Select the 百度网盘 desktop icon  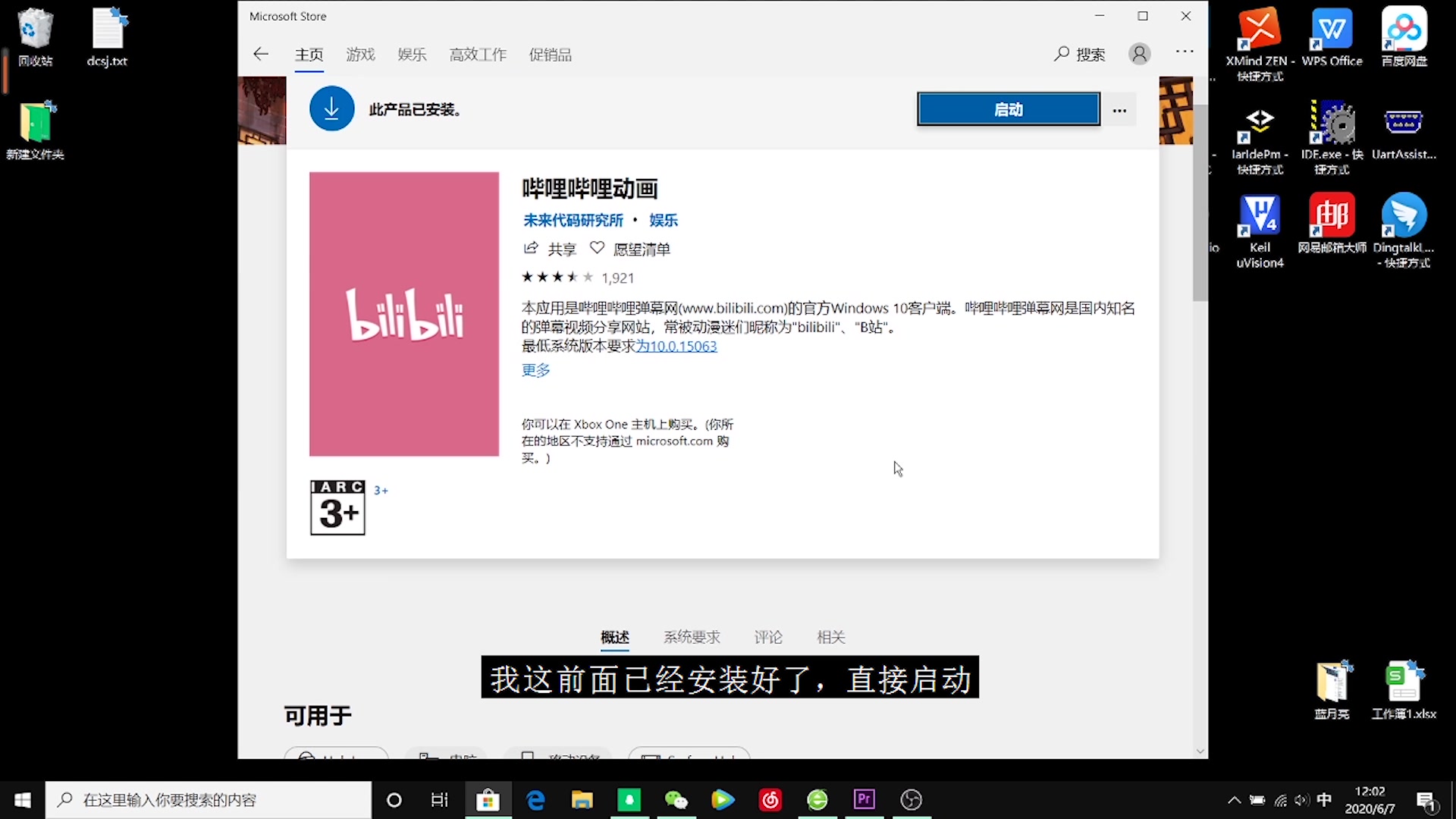(1404, 37)
